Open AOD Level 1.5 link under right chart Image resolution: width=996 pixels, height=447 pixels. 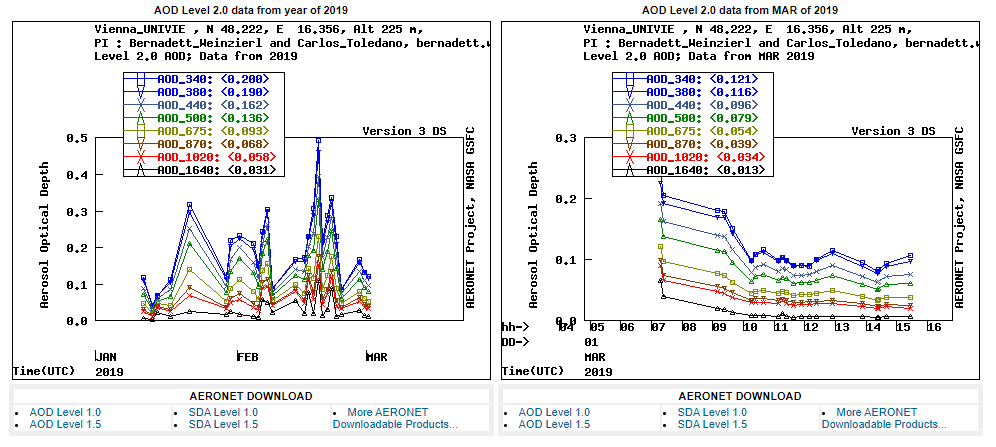point(554,424)
